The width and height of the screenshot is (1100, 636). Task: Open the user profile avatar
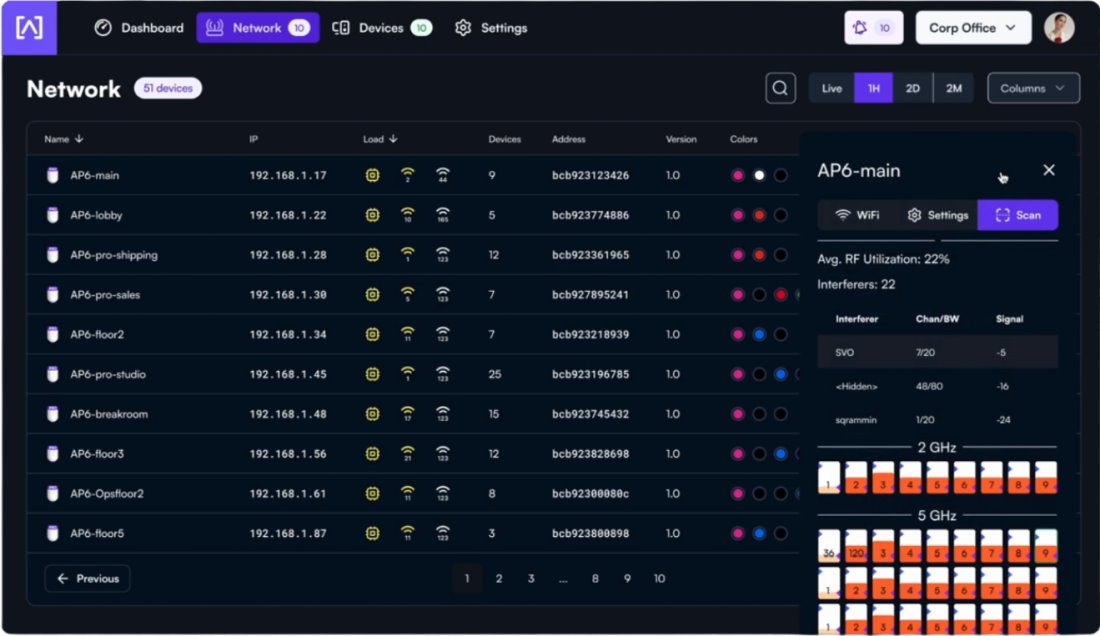(1059, 28)
